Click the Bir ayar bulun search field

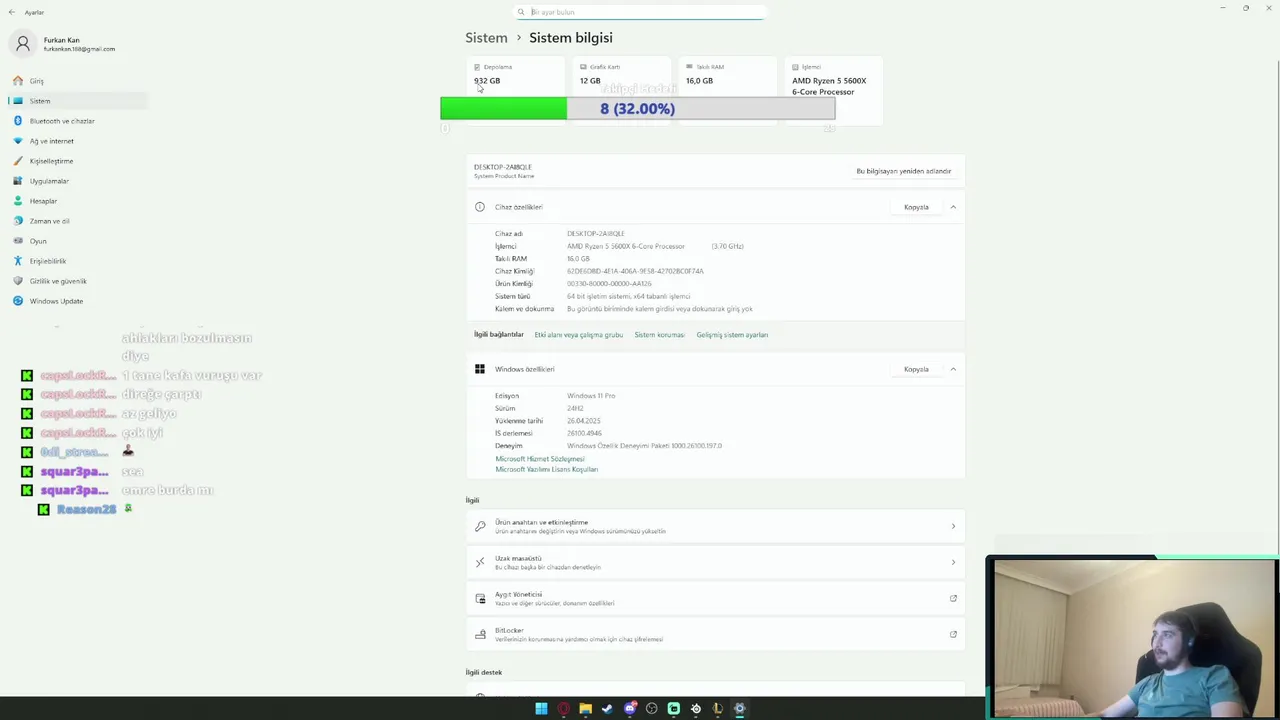[x=640, y=12]
